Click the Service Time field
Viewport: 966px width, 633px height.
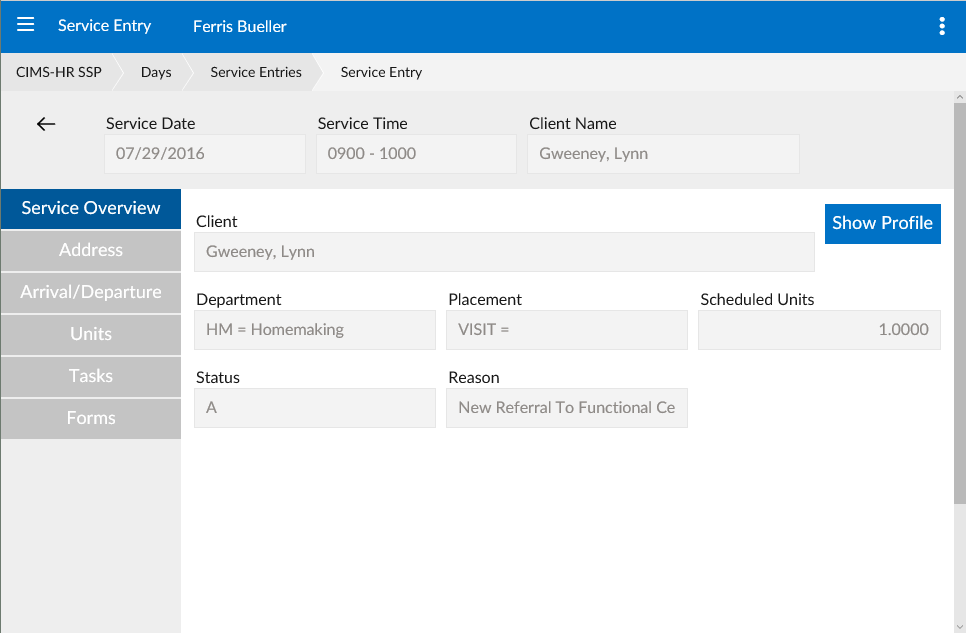tap(416, 153)
